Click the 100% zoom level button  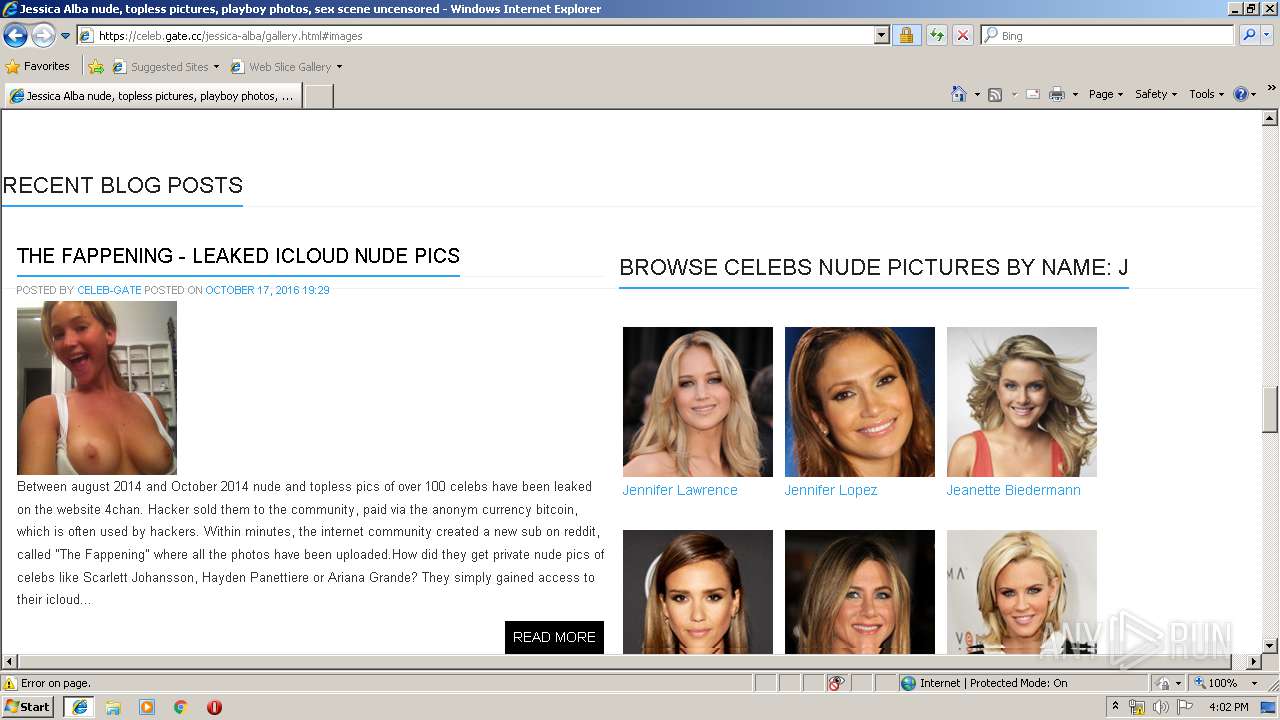[1216, 683]
